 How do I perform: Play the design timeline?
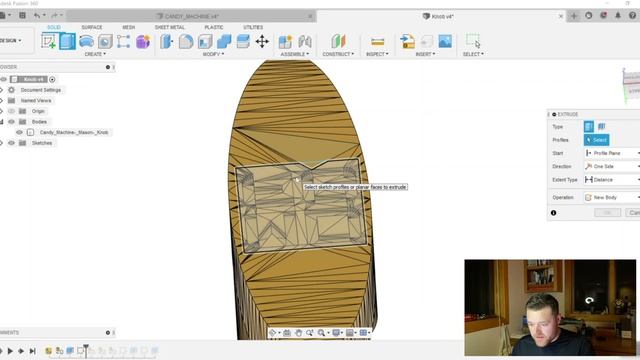[x=10, y=351]
